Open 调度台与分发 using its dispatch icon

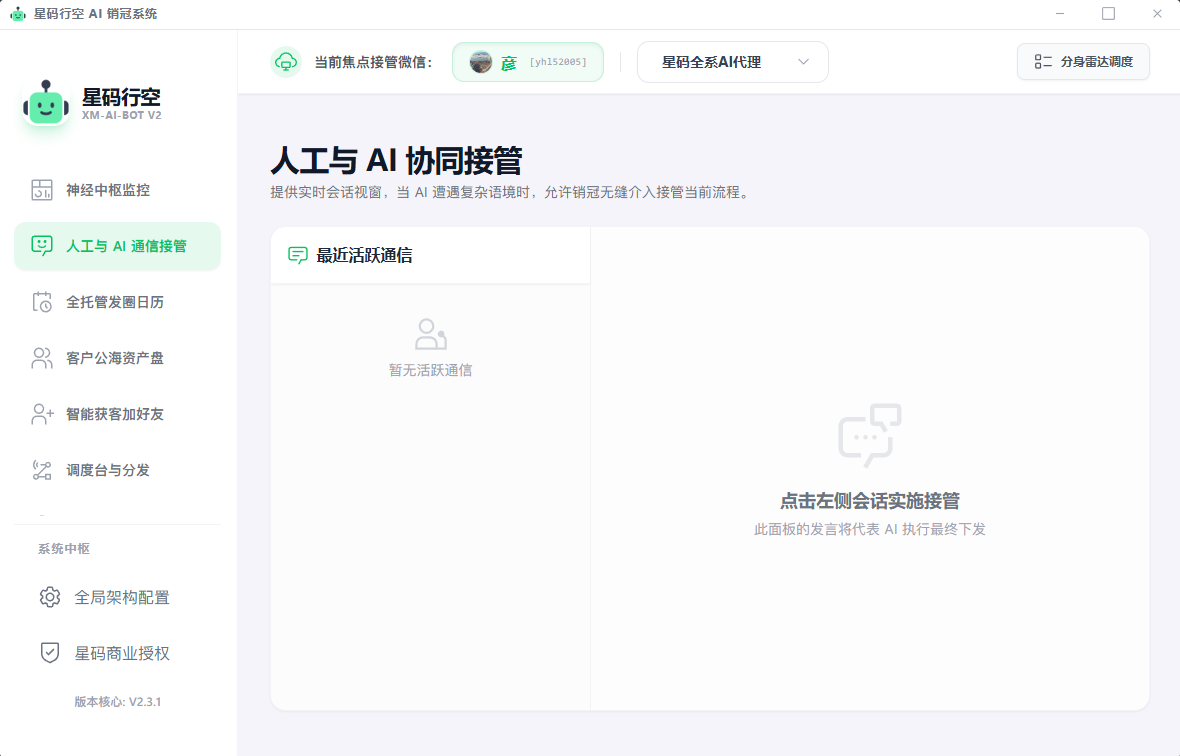click(x=42, y=469)
